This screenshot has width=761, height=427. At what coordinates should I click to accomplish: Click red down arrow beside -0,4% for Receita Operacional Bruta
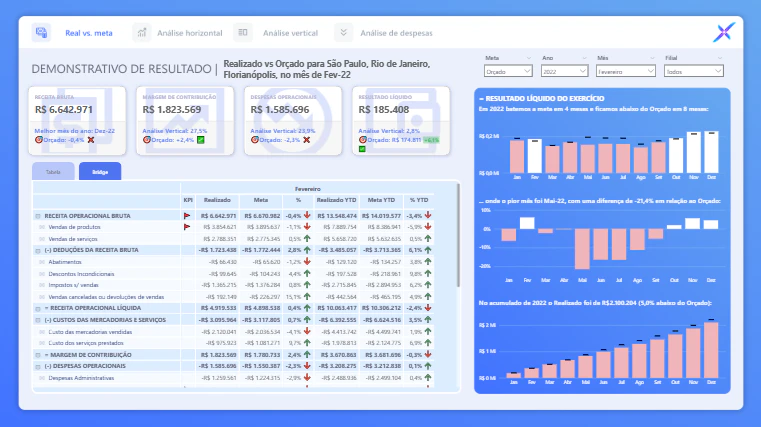[307, 215]
